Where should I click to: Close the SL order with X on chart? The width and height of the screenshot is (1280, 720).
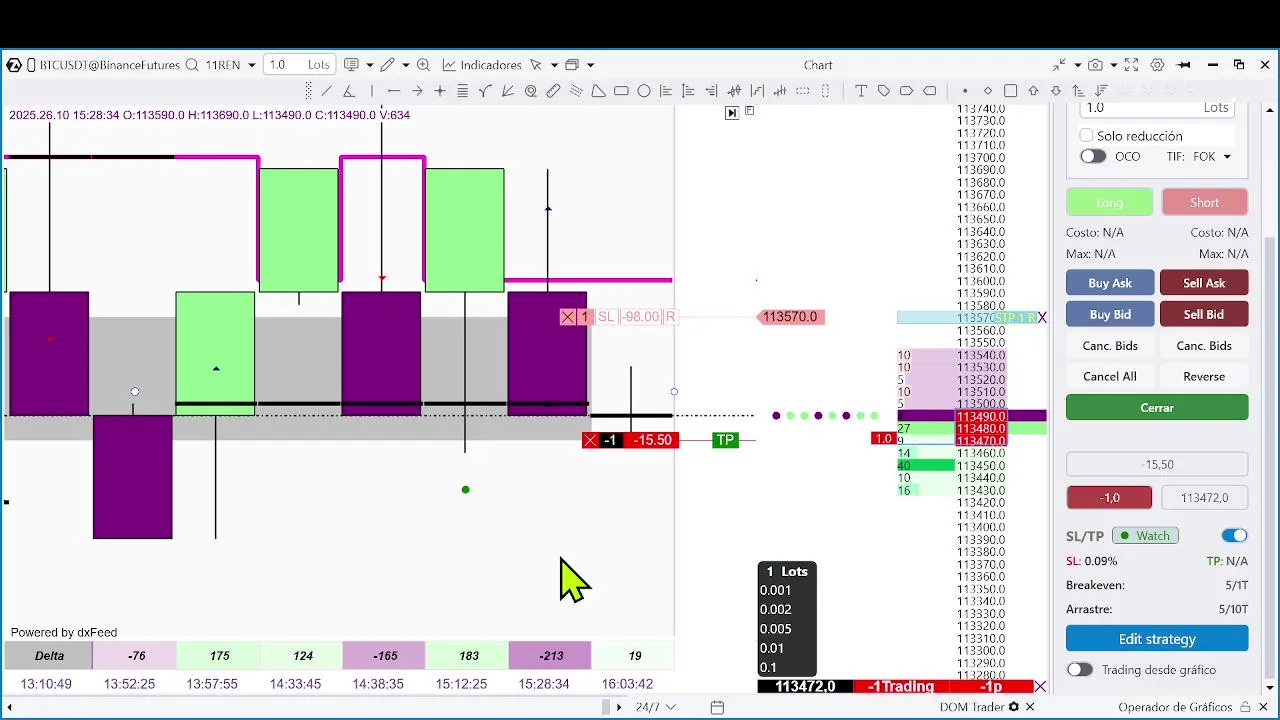click(x=568, y=317)
